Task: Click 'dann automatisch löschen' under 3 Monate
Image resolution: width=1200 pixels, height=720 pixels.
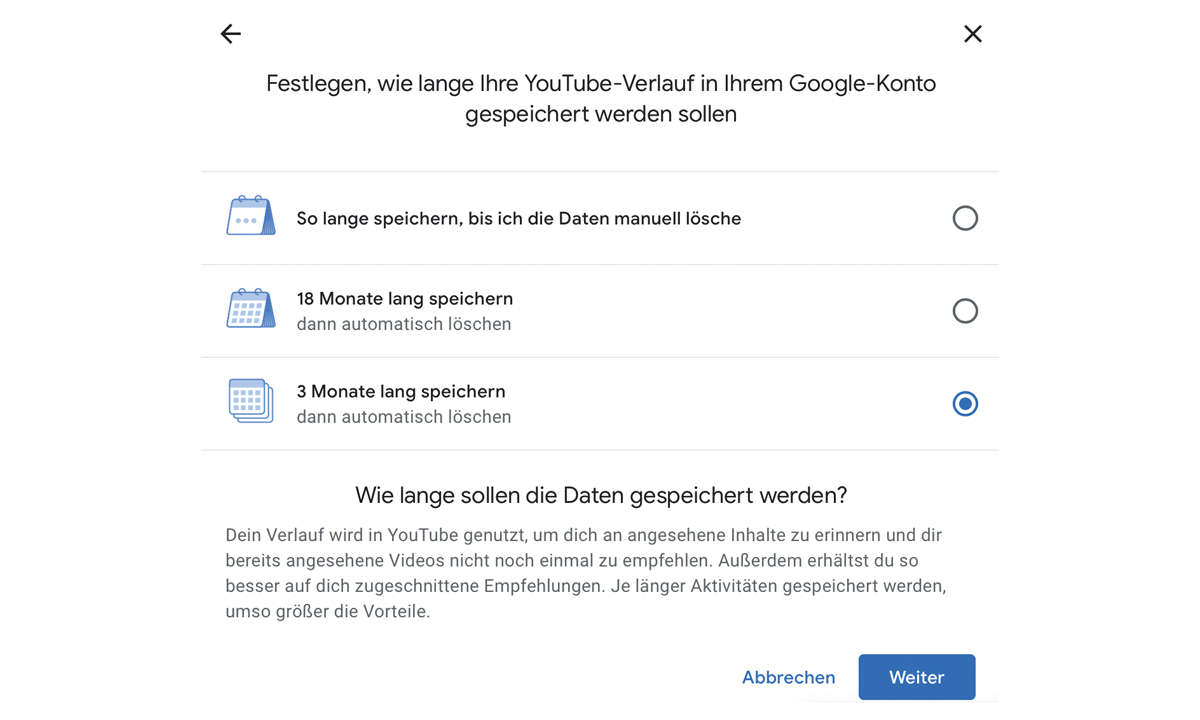Action: [404, 417]
